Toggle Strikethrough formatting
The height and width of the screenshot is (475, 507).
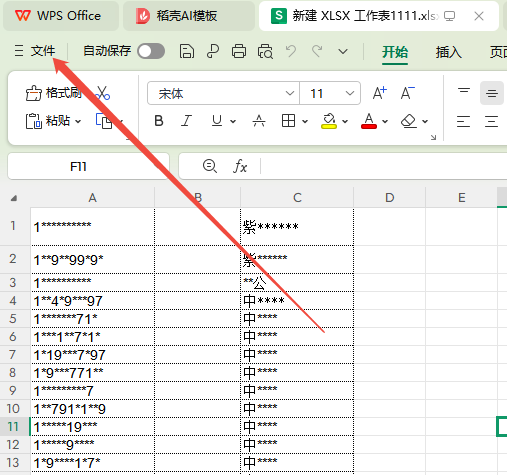click(x=259, y=121)
